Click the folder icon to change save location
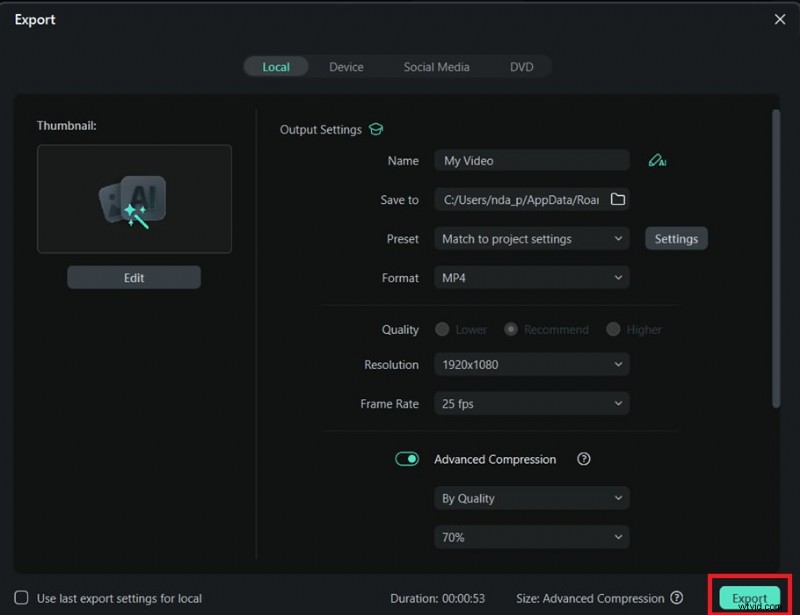Image resolution: width=800 pixels, height=615 pixels. pyautogui.click(x=617, y=199)
